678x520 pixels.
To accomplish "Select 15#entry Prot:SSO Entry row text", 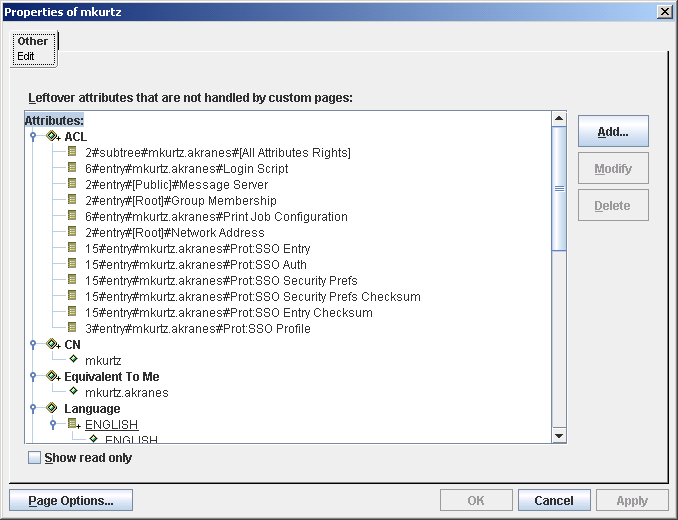I will (198, 249).
